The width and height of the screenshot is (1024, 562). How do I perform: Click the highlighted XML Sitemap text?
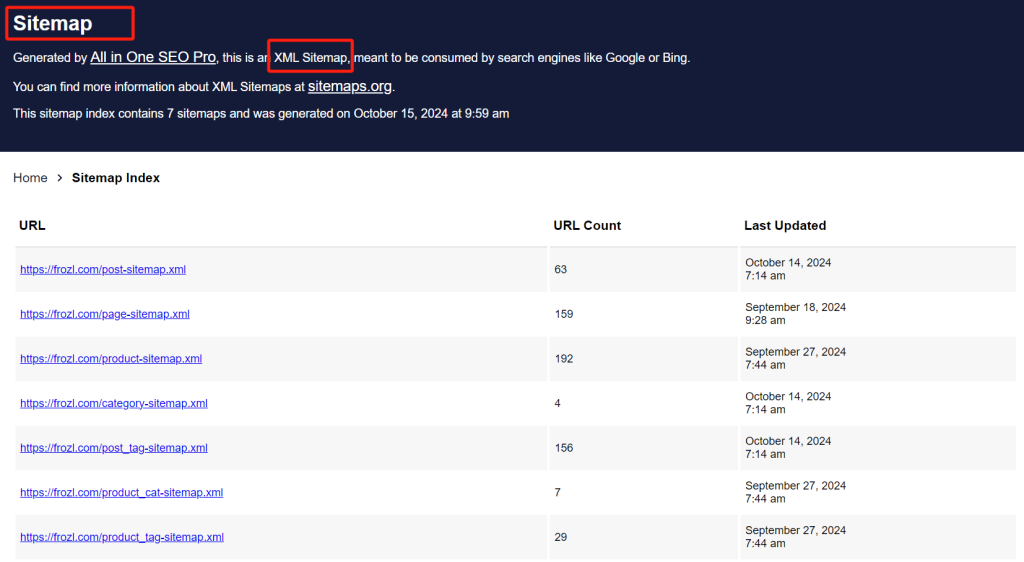pyautogui.click(x=311, y=58)
